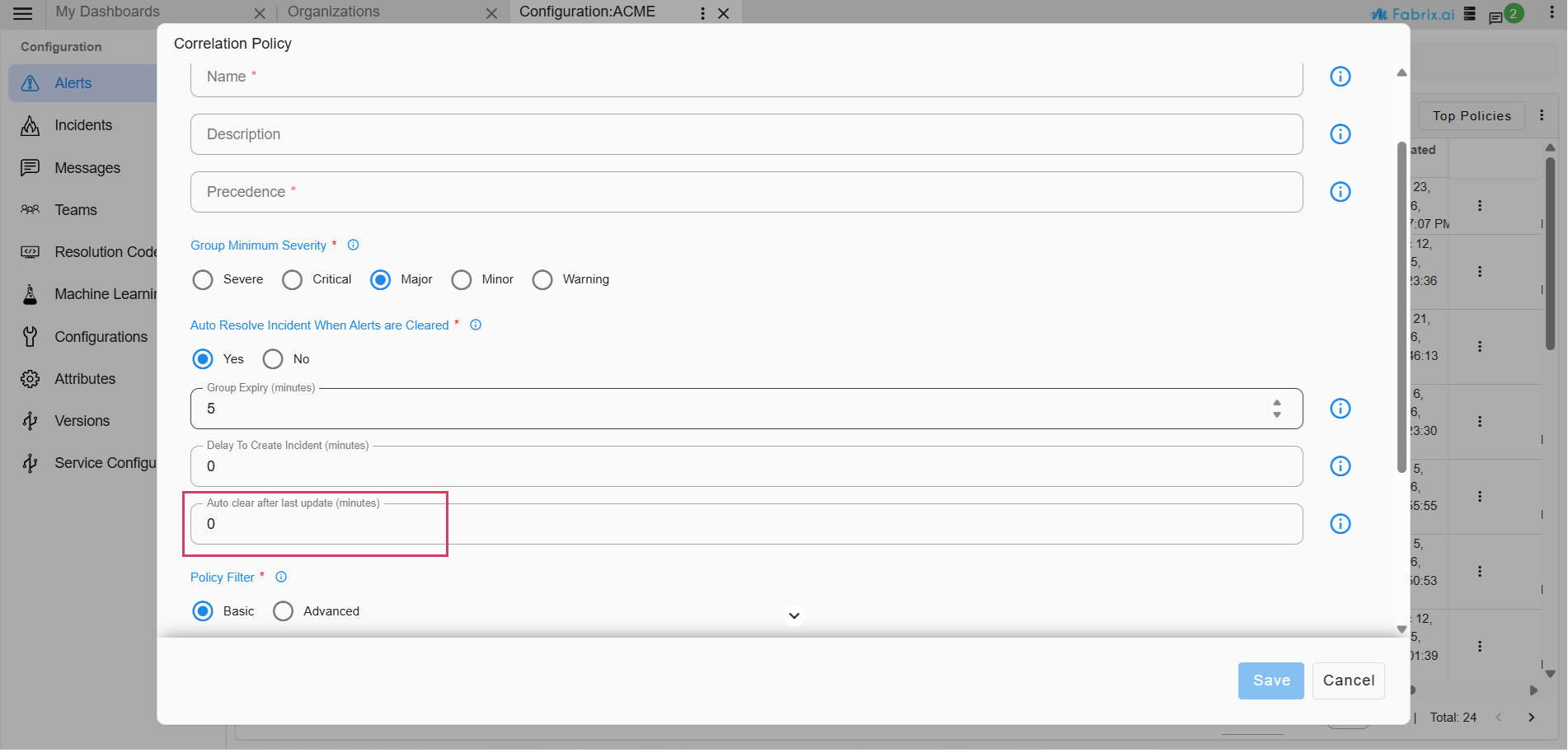
Task: Click the info icon next to Name field
Action: coord(1340,77)
